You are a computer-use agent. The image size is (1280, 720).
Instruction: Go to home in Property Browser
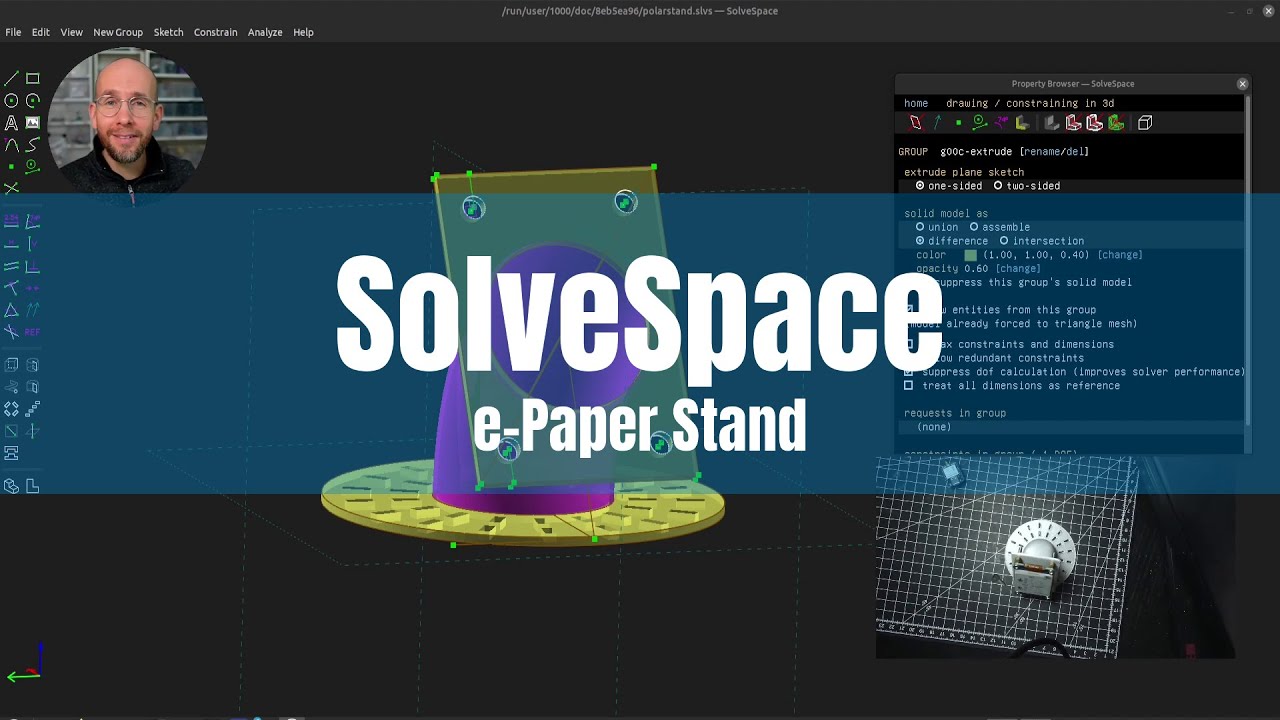(916, 103)
